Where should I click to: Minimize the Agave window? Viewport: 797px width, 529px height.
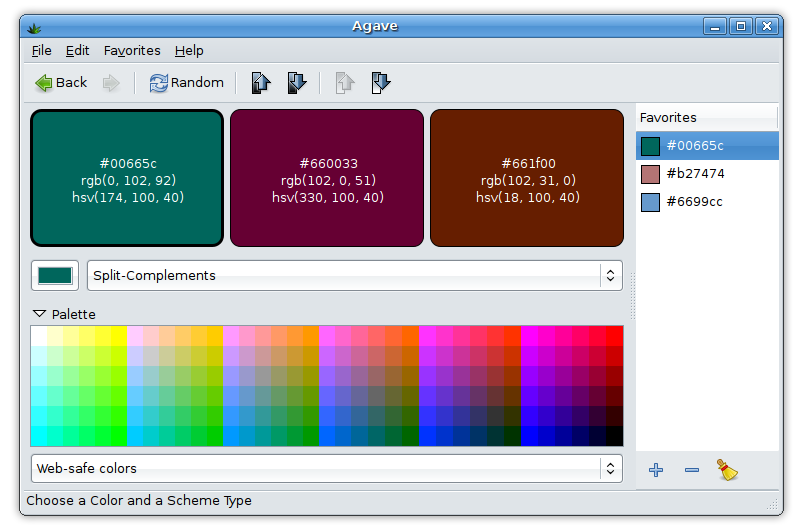[x=715, y=26]
